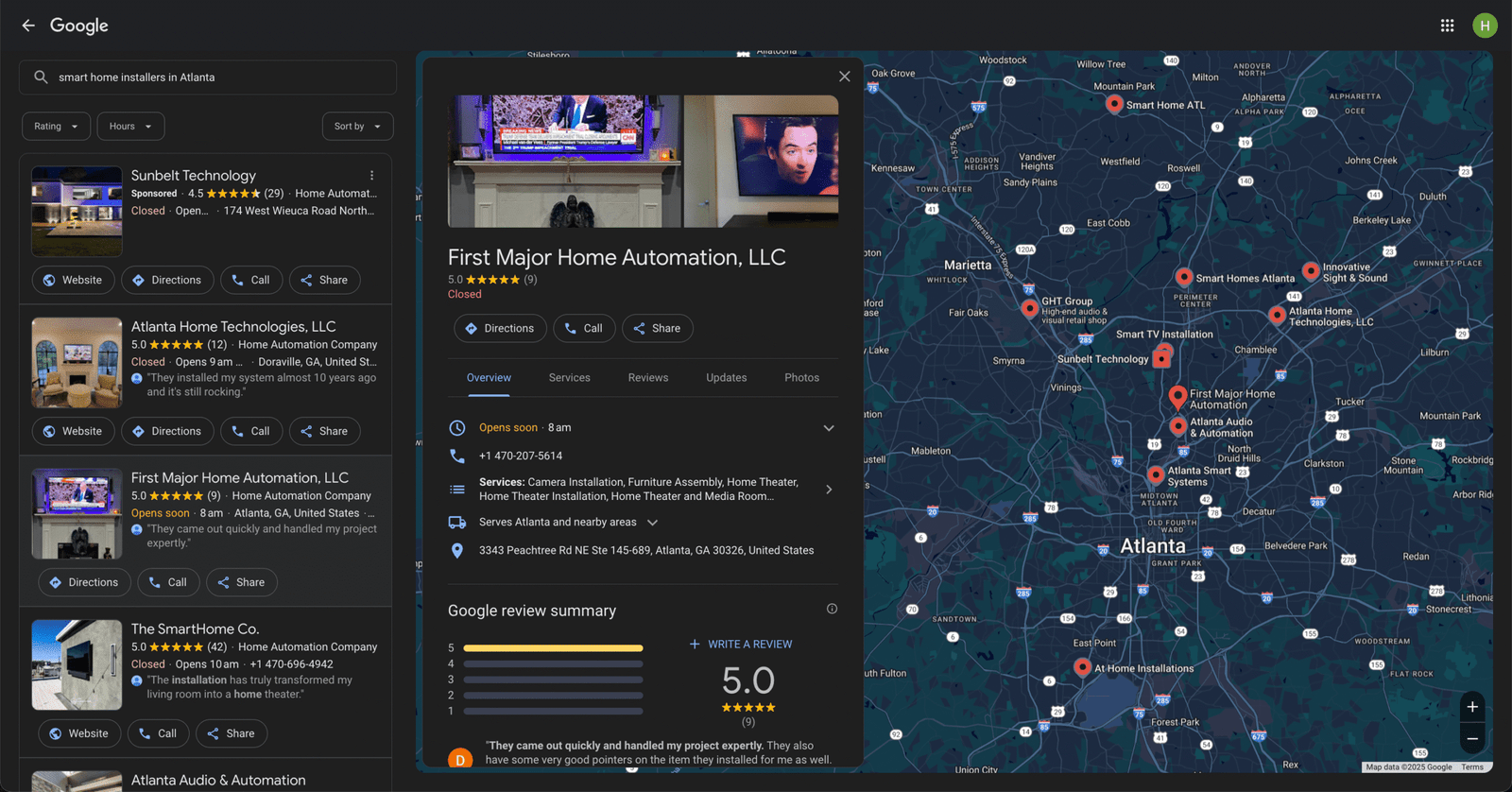Open The SmartHome Co. Website

click(x=79, y=733)
